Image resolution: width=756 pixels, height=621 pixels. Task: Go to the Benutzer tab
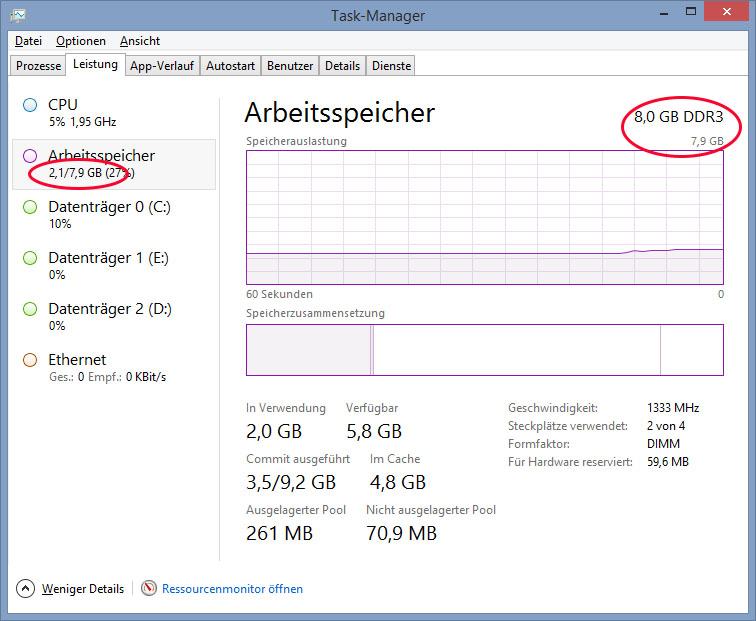click(290, 66)
